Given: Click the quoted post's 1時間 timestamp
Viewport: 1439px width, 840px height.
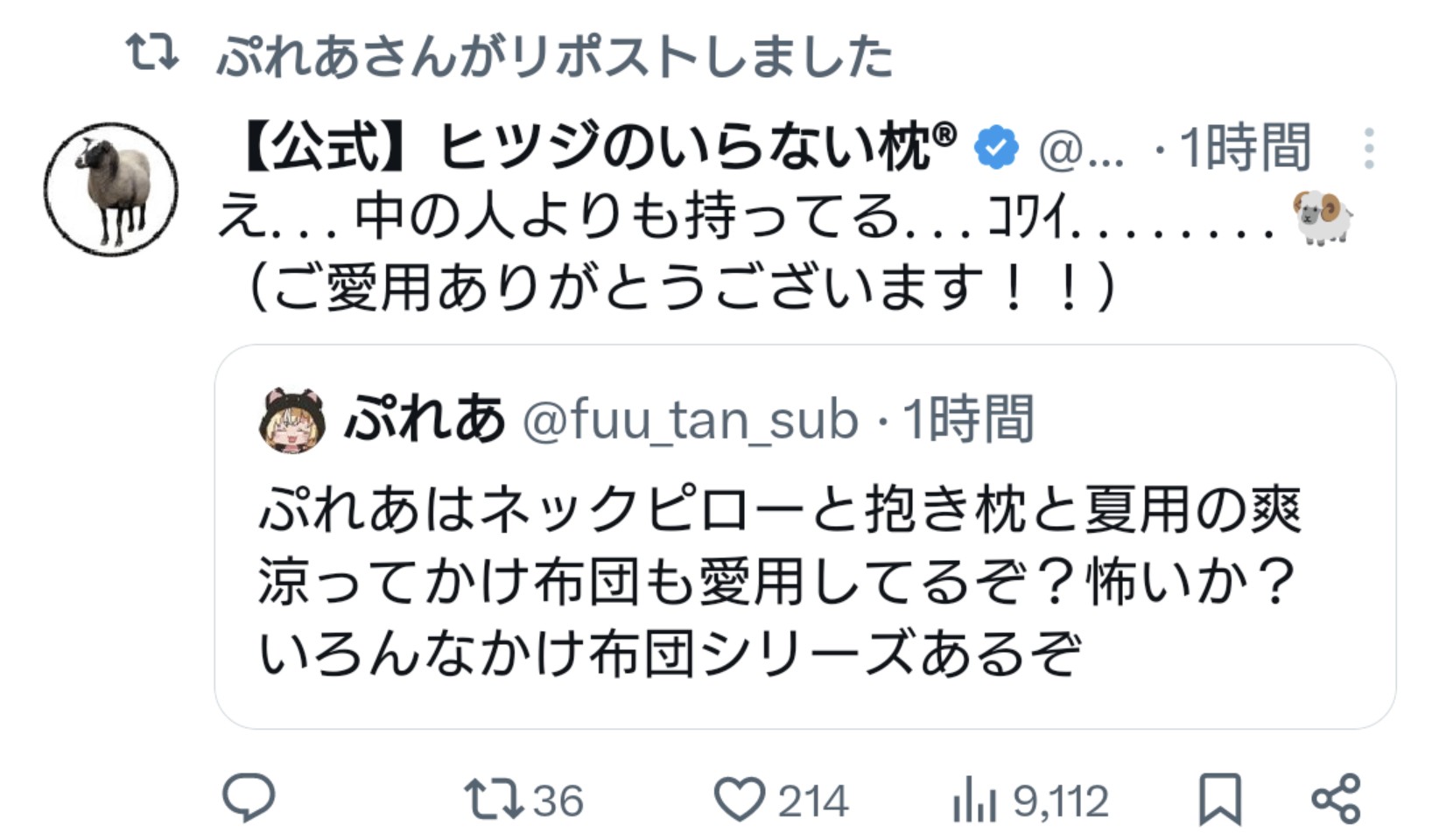Looking at the screenshot, I should point(968,420).
